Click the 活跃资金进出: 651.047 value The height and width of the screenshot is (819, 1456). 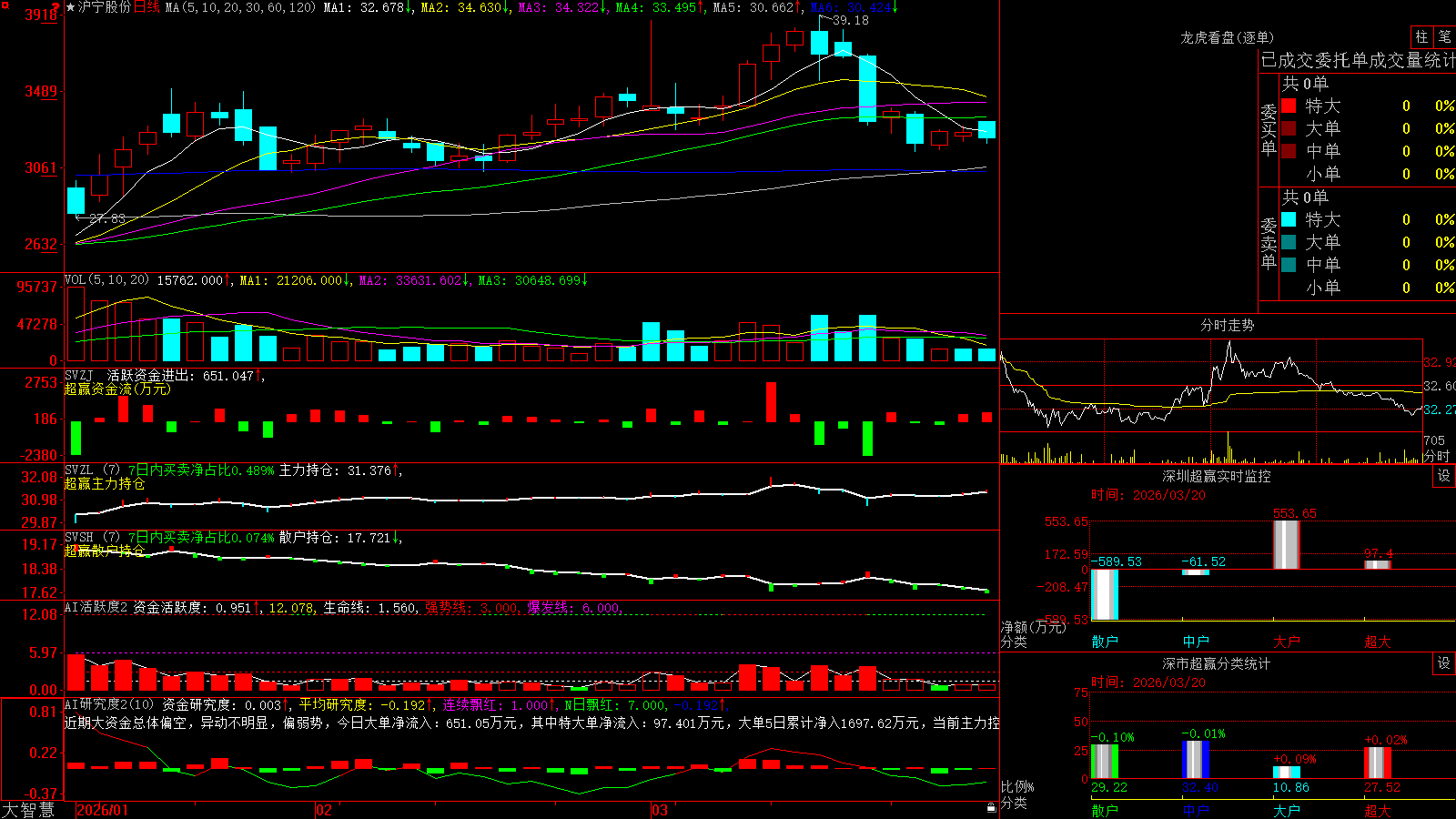[x=185, y=375]
